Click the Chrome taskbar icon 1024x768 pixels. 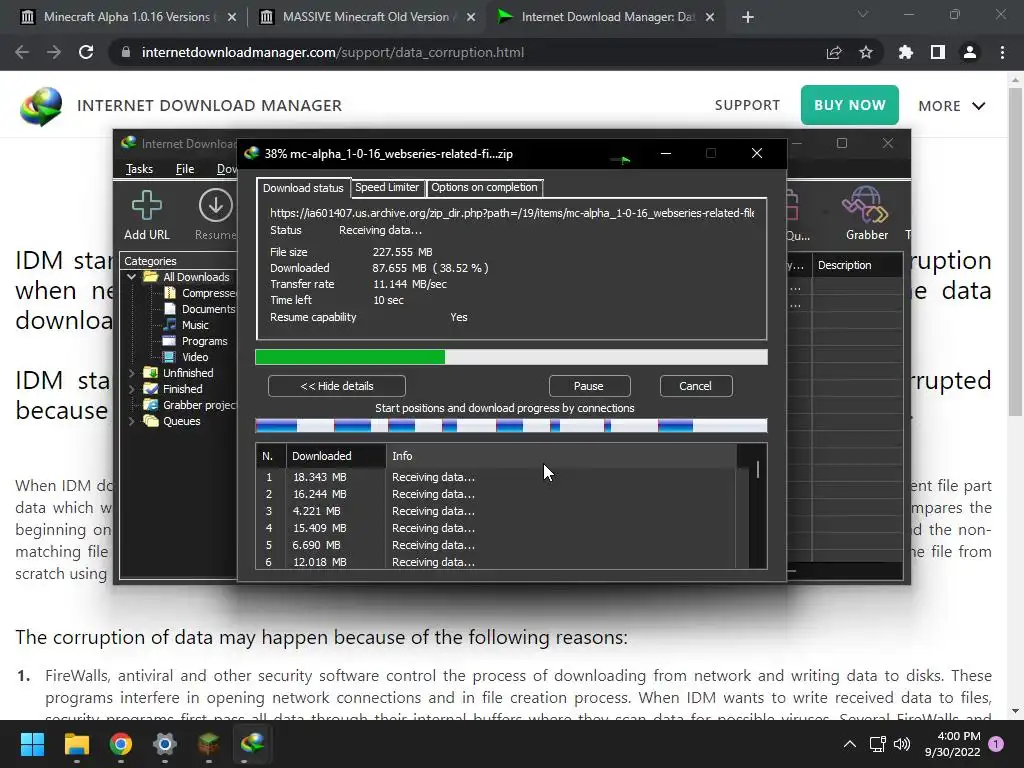(121, 744)
